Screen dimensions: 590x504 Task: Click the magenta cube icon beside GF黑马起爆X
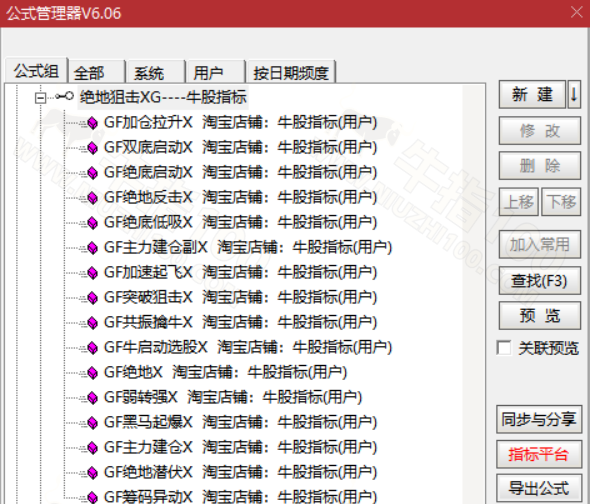(92, 422)
